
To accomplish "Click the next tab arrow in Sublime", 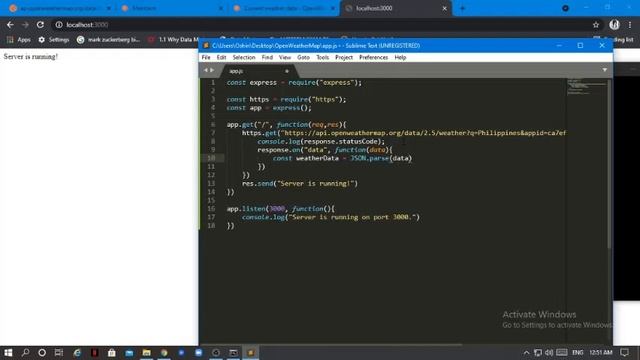I will (x=212, y=70).
